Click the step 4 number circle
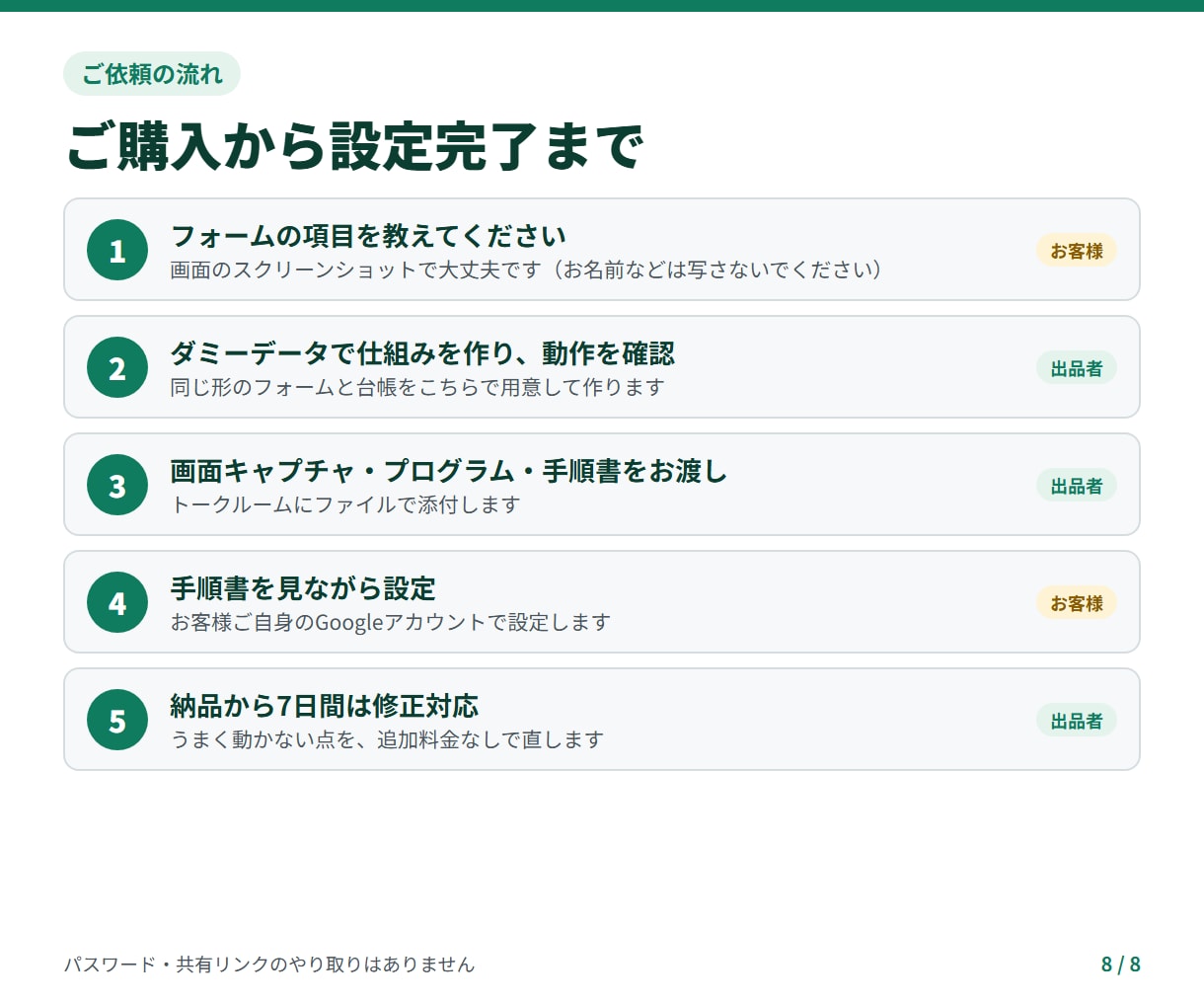 pos(117,602)
